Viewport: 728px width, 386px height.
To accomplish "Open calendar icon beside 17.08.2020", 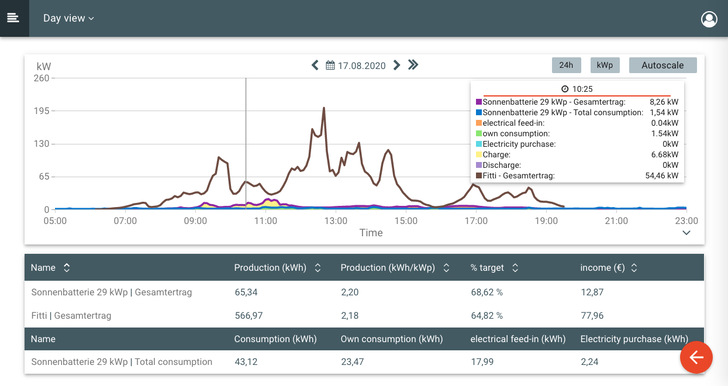I will (330, 65).
